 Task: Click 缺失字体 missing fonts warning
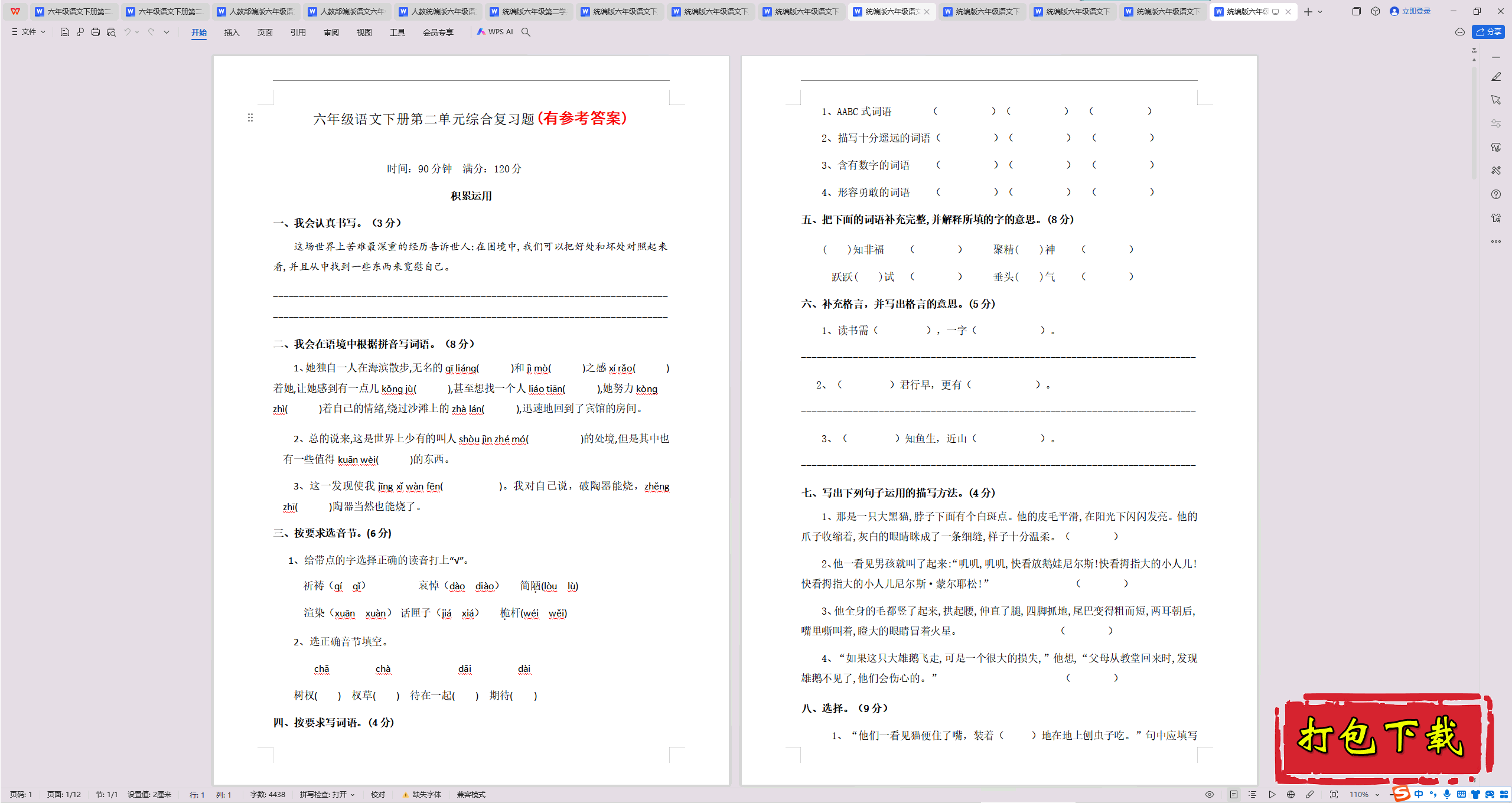tap(422, 795)
